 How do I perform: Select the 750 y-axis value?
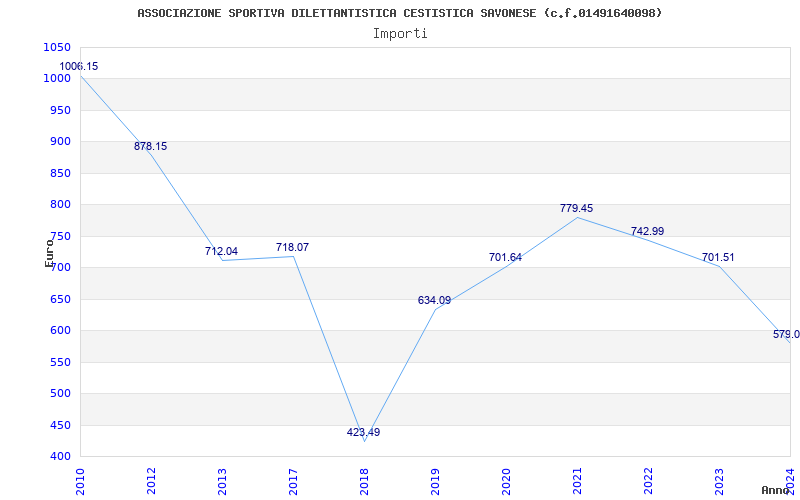point(60,236)
